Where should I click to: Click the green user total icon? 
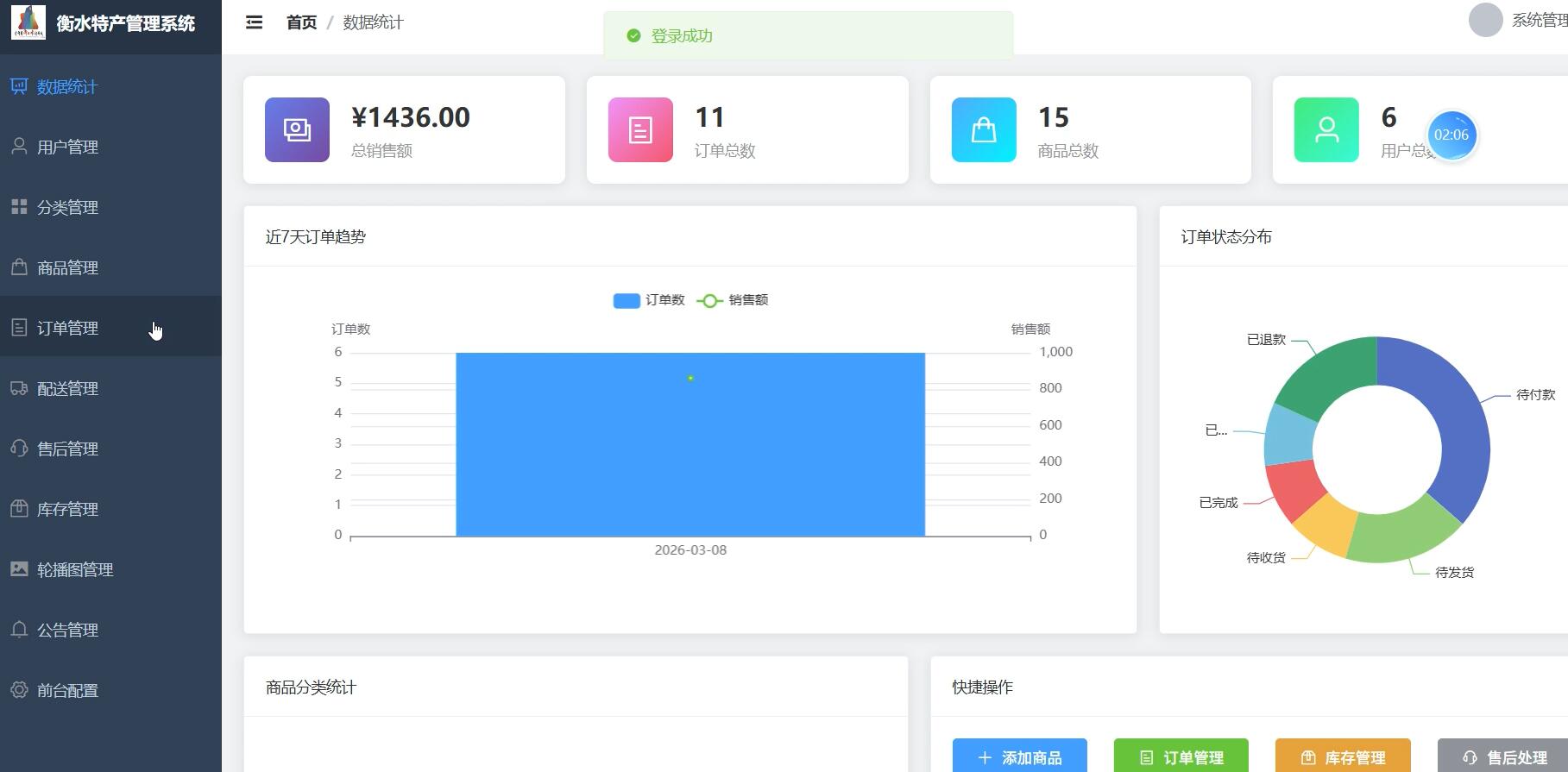coord(1326,129)
